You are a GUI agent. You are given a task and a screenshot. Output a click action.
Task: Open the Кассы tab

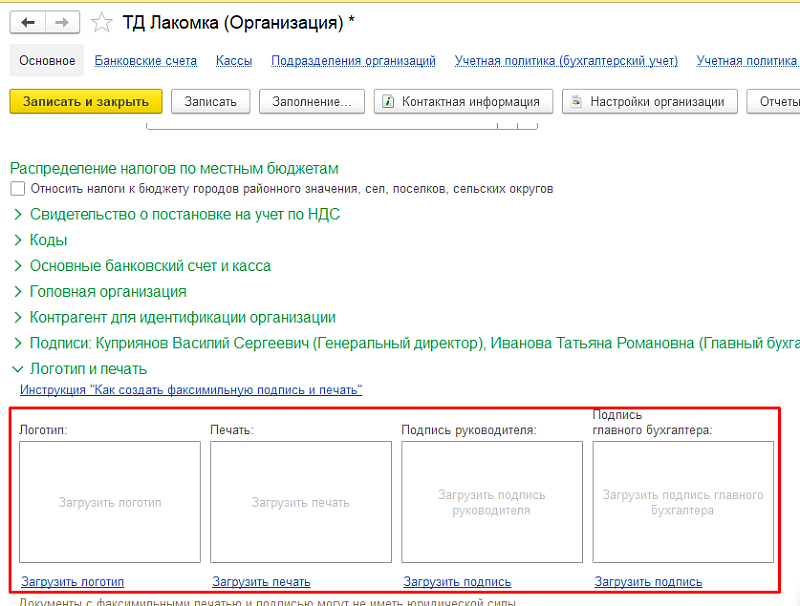pos(234,61)
